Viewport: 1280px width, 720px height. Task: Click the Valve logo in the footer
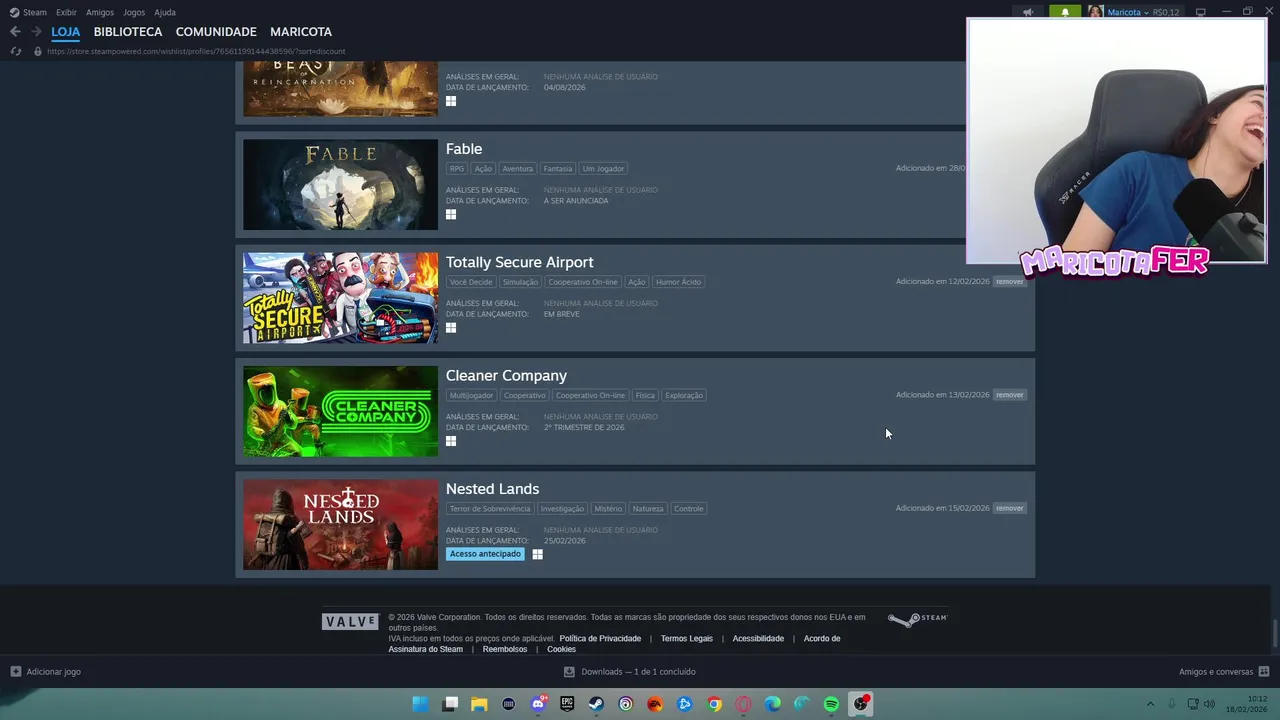(350, 622)
